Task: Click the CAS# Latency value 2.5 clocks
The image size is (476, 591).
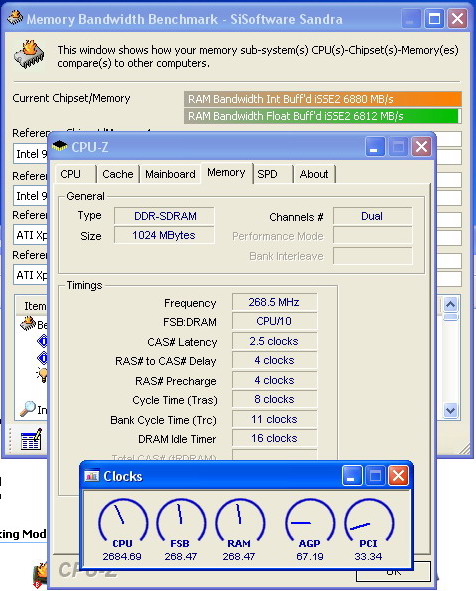Action: pos(274,341)
